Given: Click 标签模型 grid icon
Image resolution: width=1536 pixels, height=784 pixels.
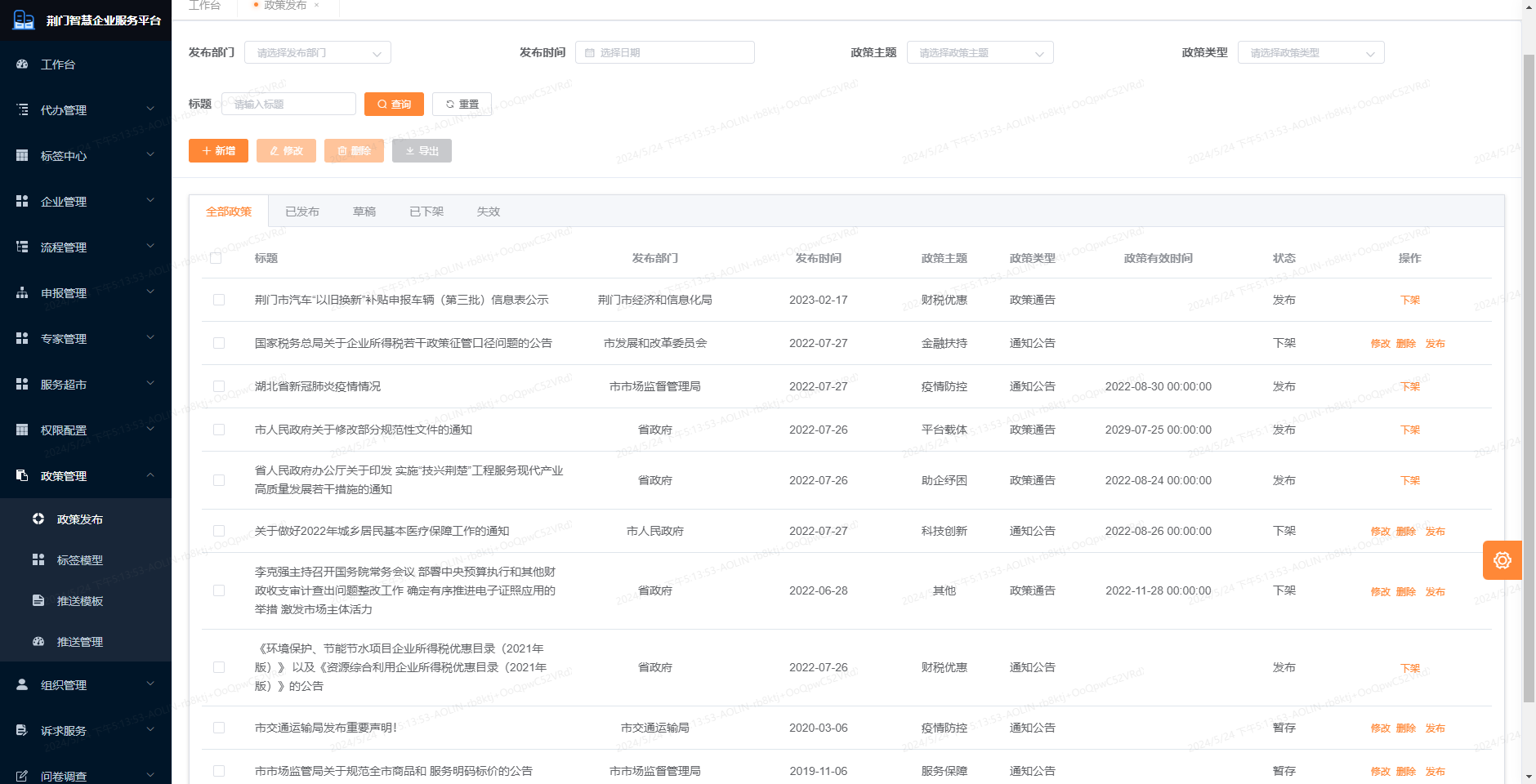Looking at the screenshot, I should point(38,559).
